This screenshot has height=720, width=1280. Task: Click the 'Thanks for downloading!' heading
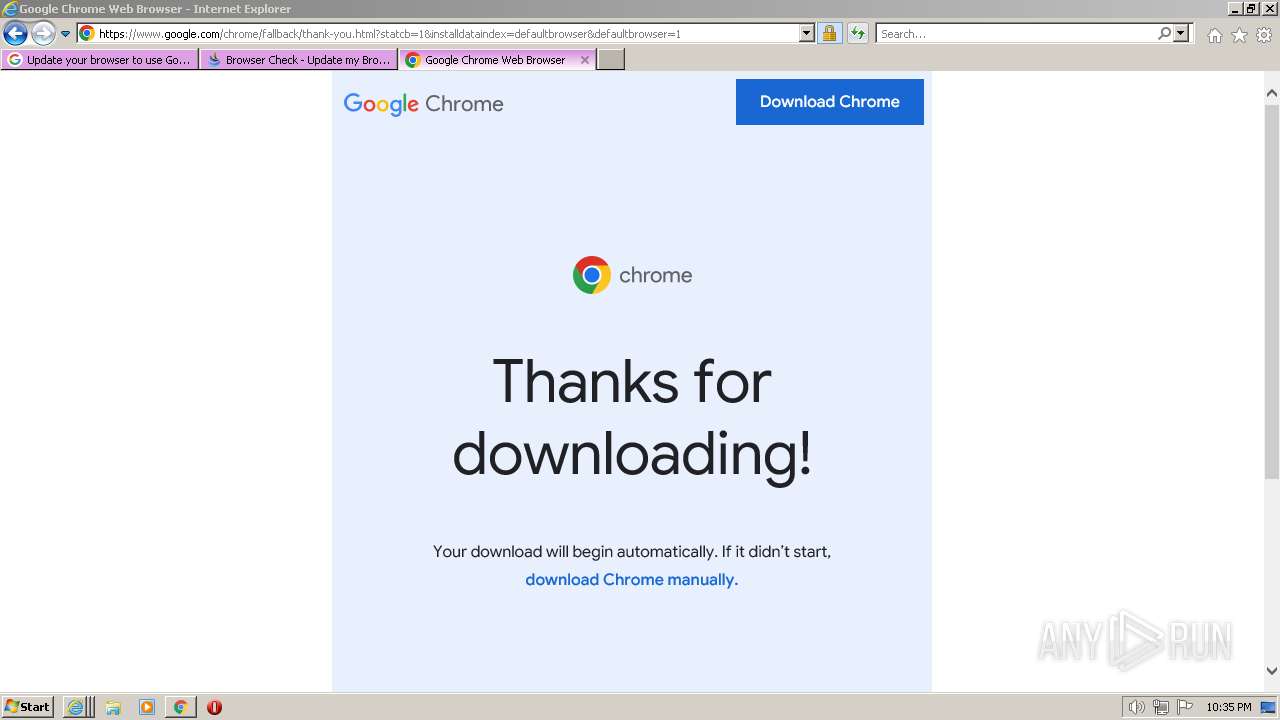click(x=632, y=417)
